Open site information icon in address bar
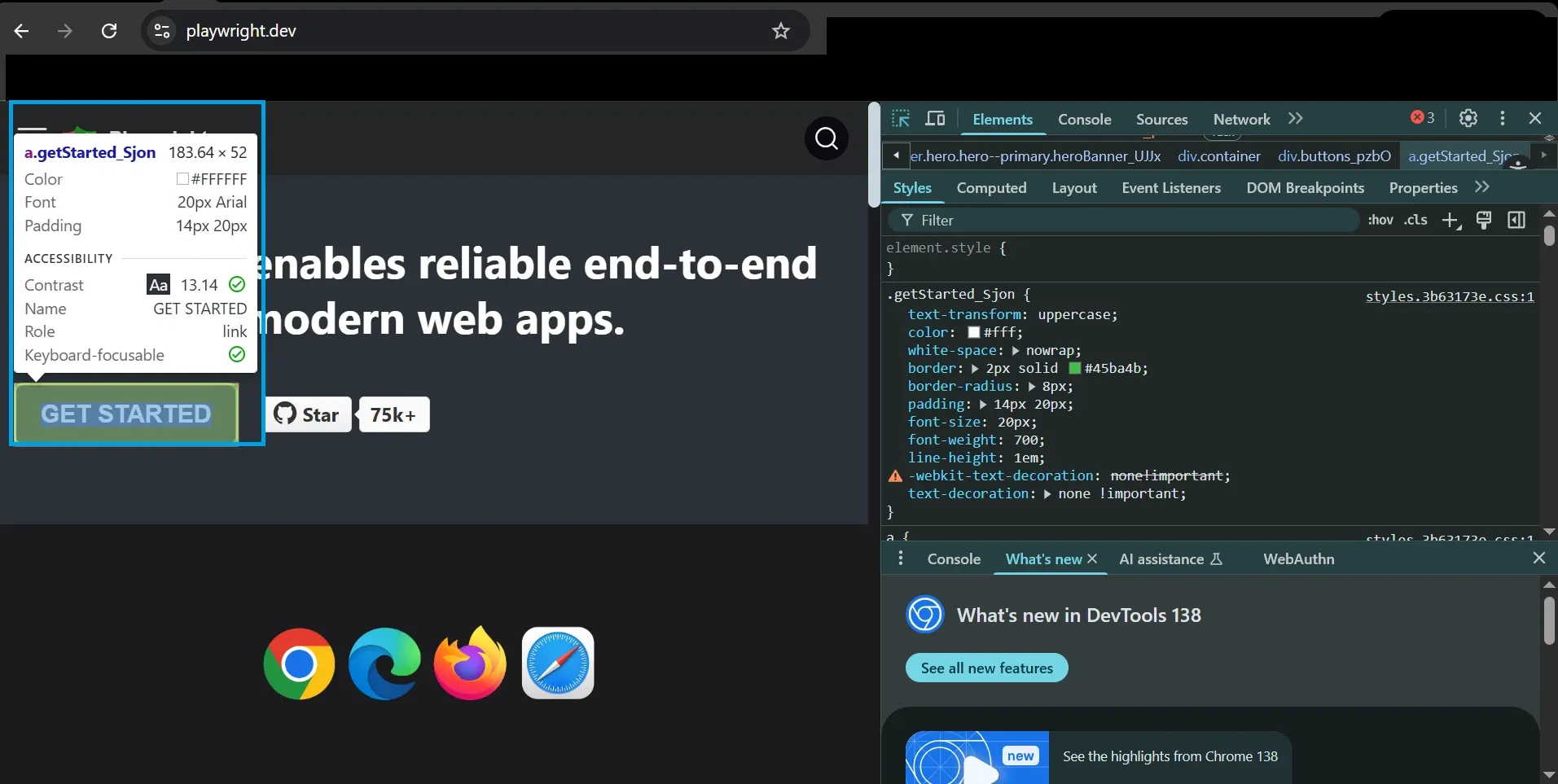The width and height of the screenshot is (1558, 784). (162, 31)
